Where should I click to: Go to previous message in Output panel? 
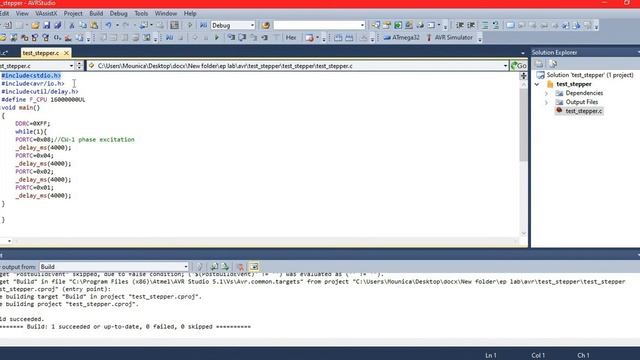214,267
